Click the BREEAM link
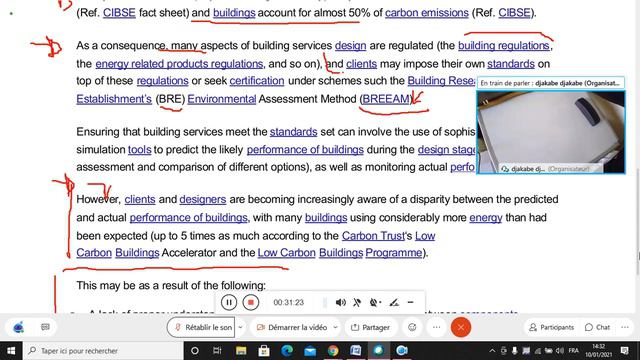The width and height of the screenshot is (640, 360). pos(386,99)
